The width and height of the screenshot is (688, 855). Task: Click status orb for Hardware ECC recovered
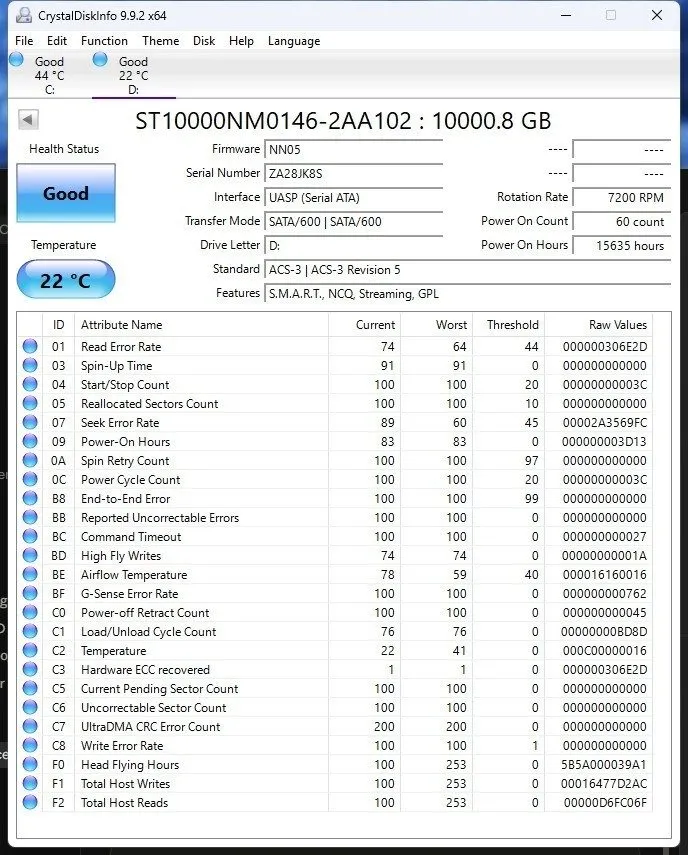(30, 670)
